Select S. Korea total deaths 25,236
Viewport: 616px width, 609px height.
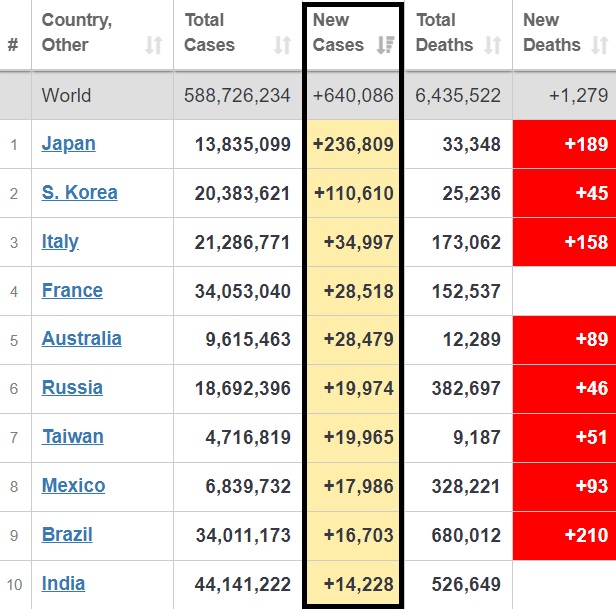coord(472,193)
